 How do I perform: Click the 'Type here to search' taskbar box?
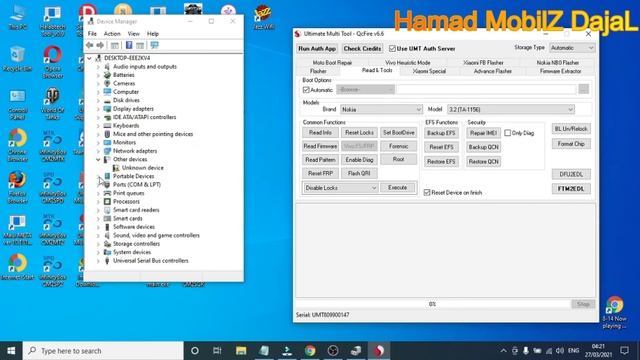(x=103, y=351)
